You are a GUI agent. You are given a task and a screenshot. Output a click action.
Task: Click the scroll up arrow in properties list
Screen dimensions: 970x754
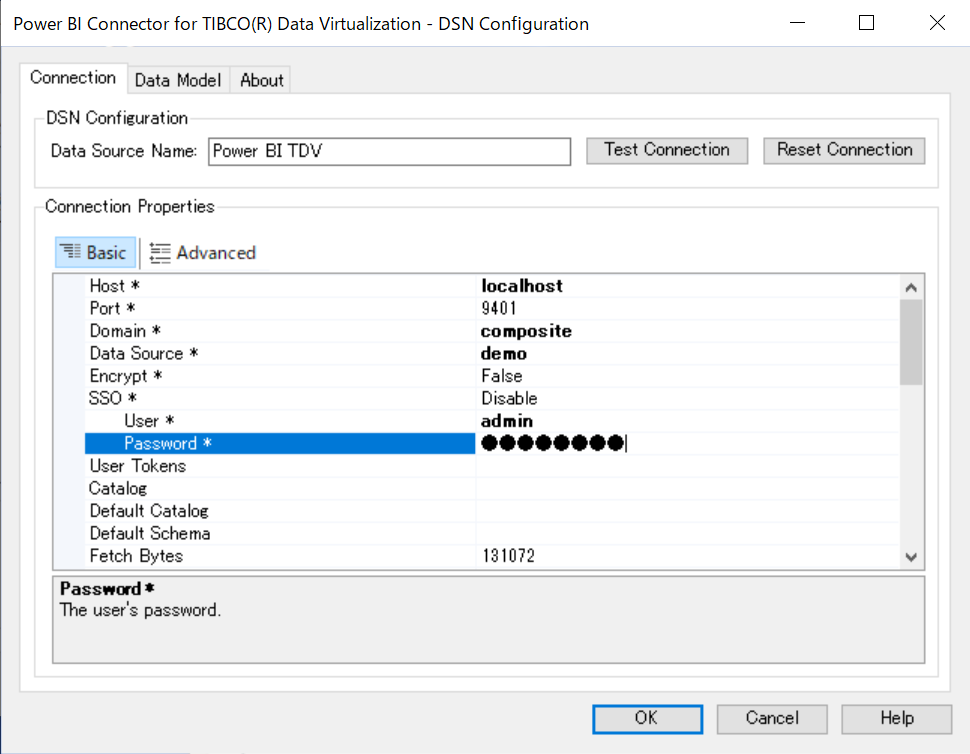[x=911, y=288]
